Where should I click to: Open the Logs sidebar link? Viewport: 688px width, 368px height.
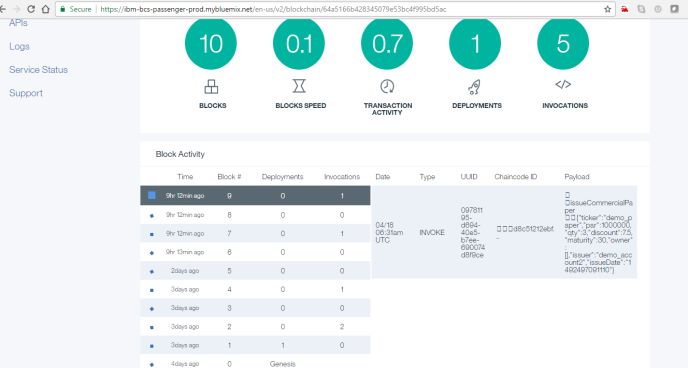19,46
